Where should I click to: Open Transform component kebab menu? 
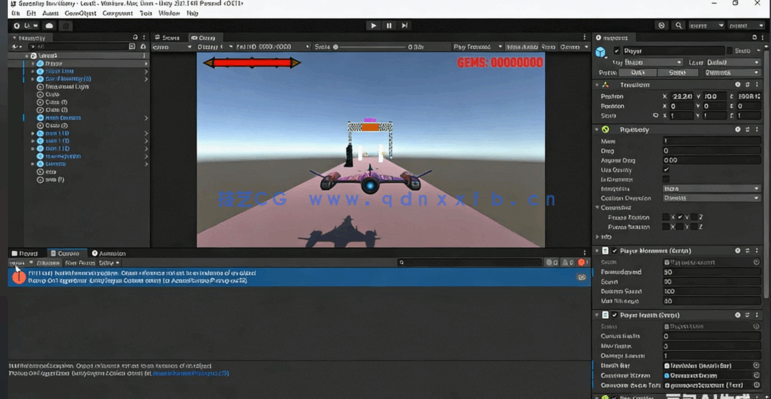point(756,85)
